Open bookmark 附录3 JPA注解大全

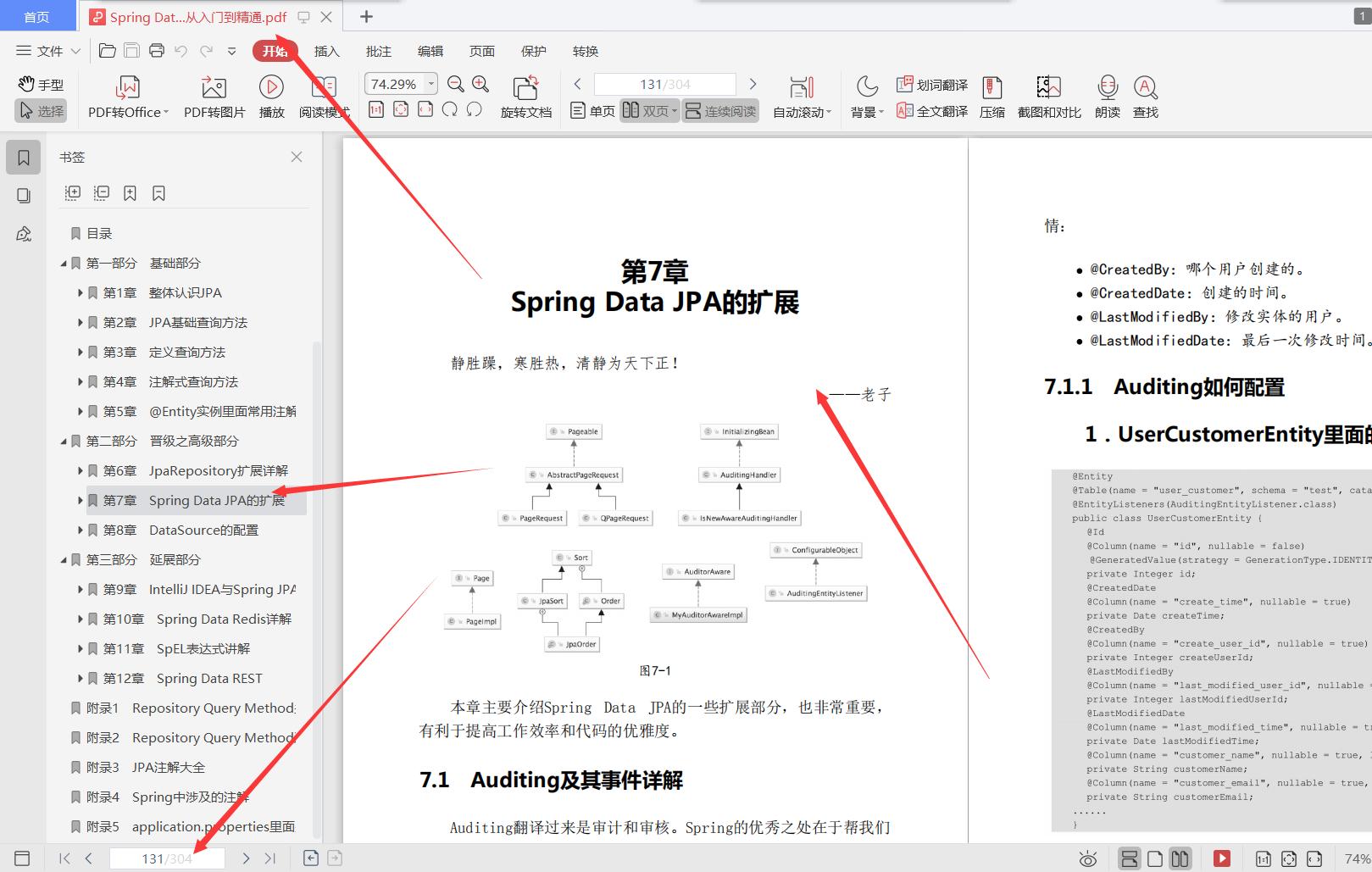click(146, 768)
